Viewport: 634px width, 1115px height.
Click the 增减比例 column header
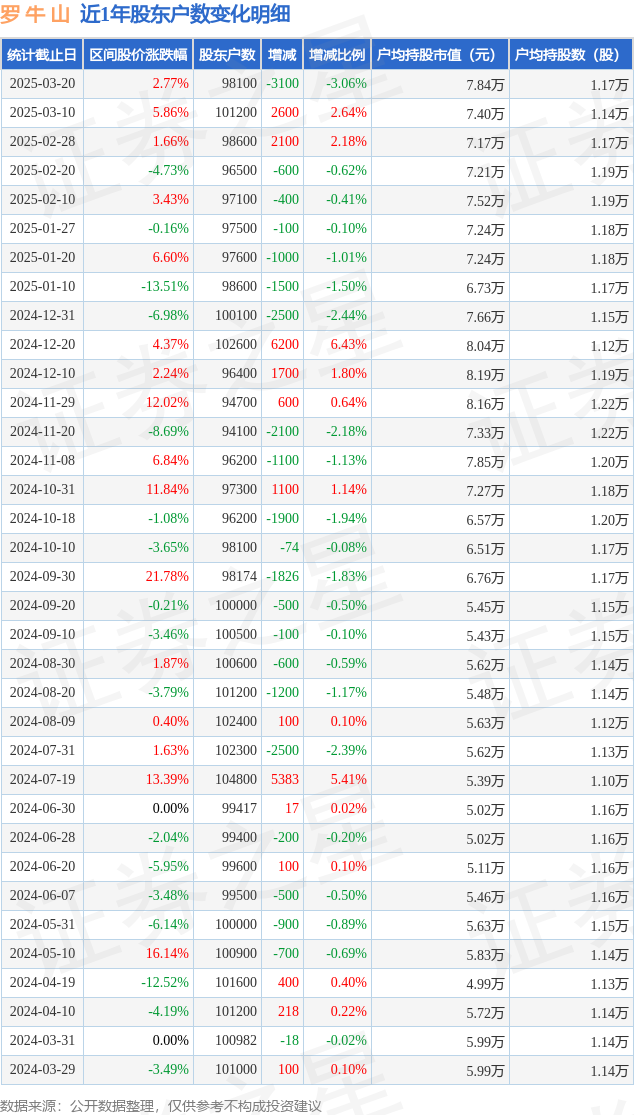coord(337,55)
